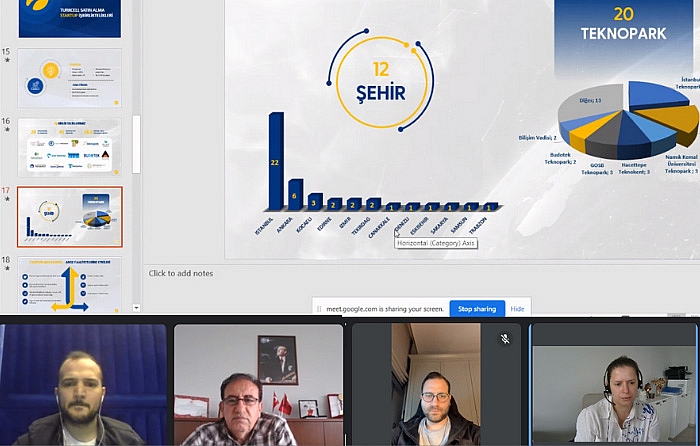Screen dimensions: 700x446
Task: Select the video tile of the woman wearing a headset
Action: pyautogui.click(x=614, y=384)
